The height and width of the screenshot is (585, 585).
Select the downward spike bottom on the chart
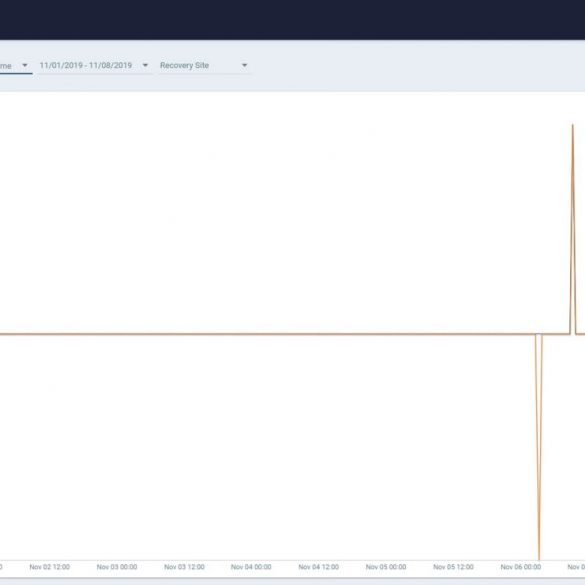point(539,559)
